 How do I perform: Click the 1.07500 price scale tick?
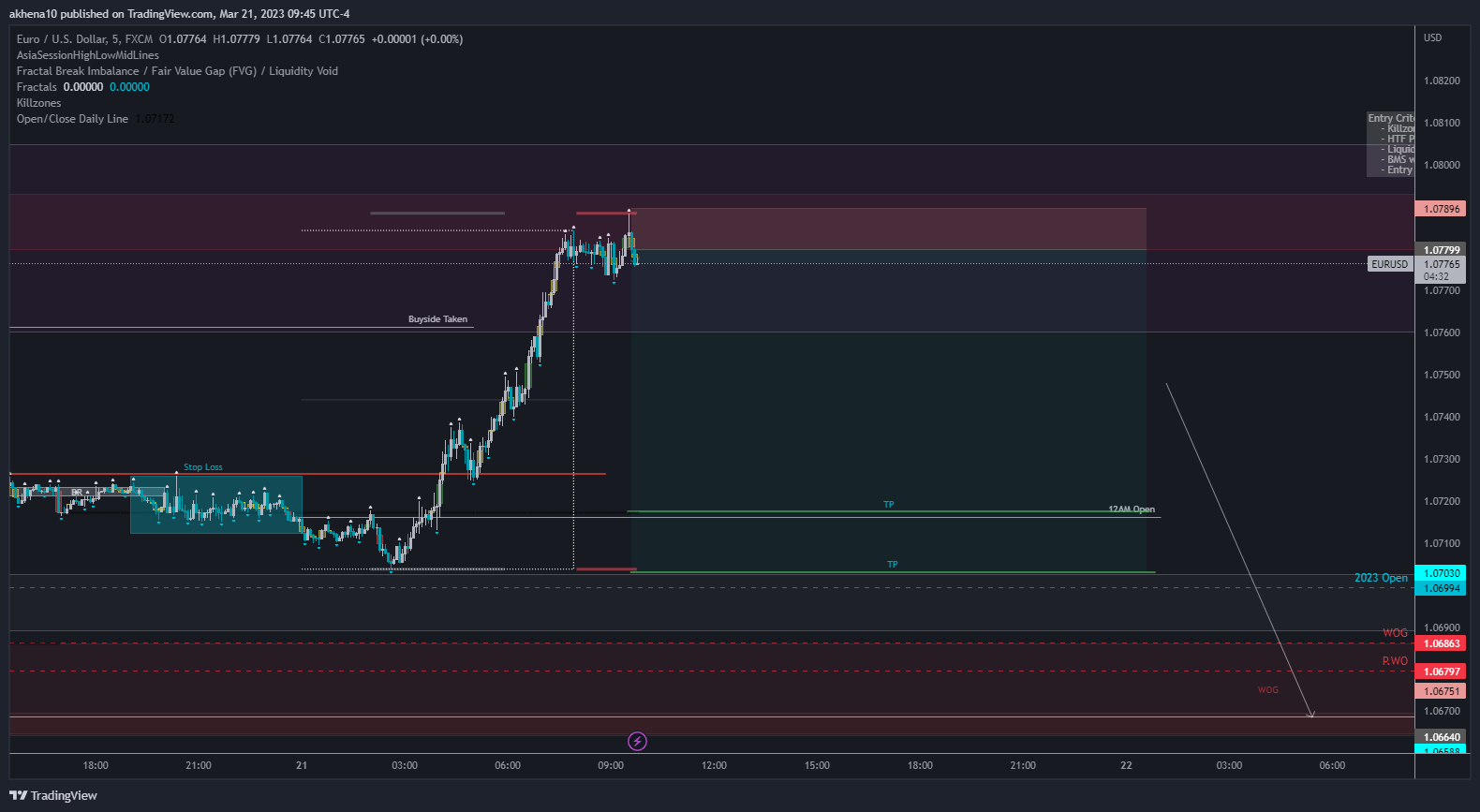tap(1442, 375)
